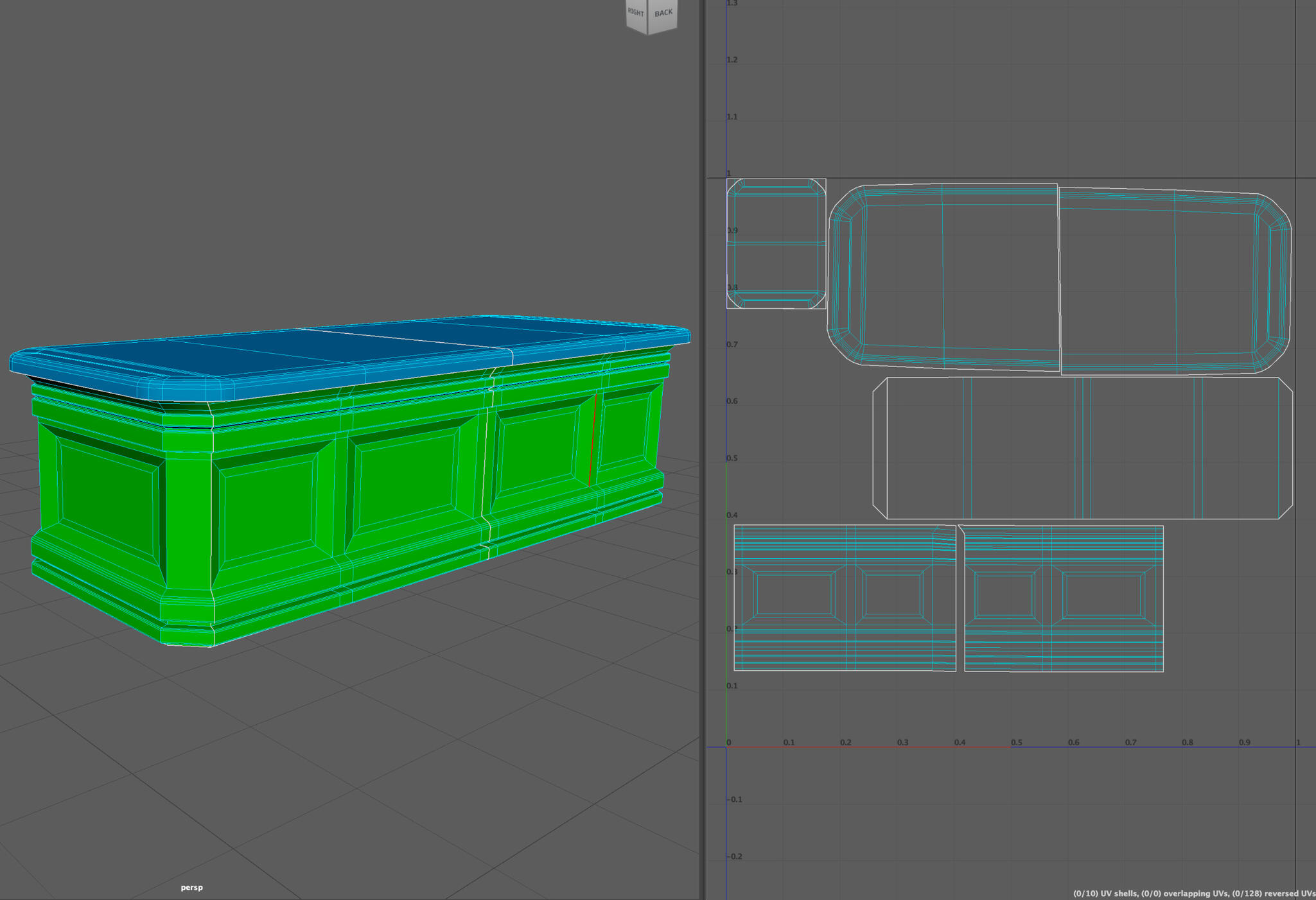Click the top corner of the view cube
Image resolution: width=1316 pixels, height=900 pixels.
point(649,3)
